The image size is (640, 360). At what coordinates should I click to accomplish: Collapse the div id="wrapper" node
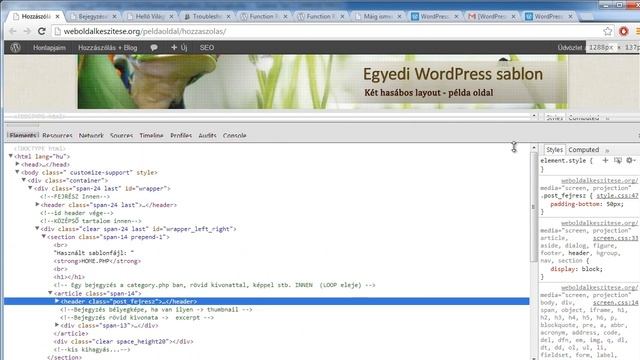coord(30,188)
